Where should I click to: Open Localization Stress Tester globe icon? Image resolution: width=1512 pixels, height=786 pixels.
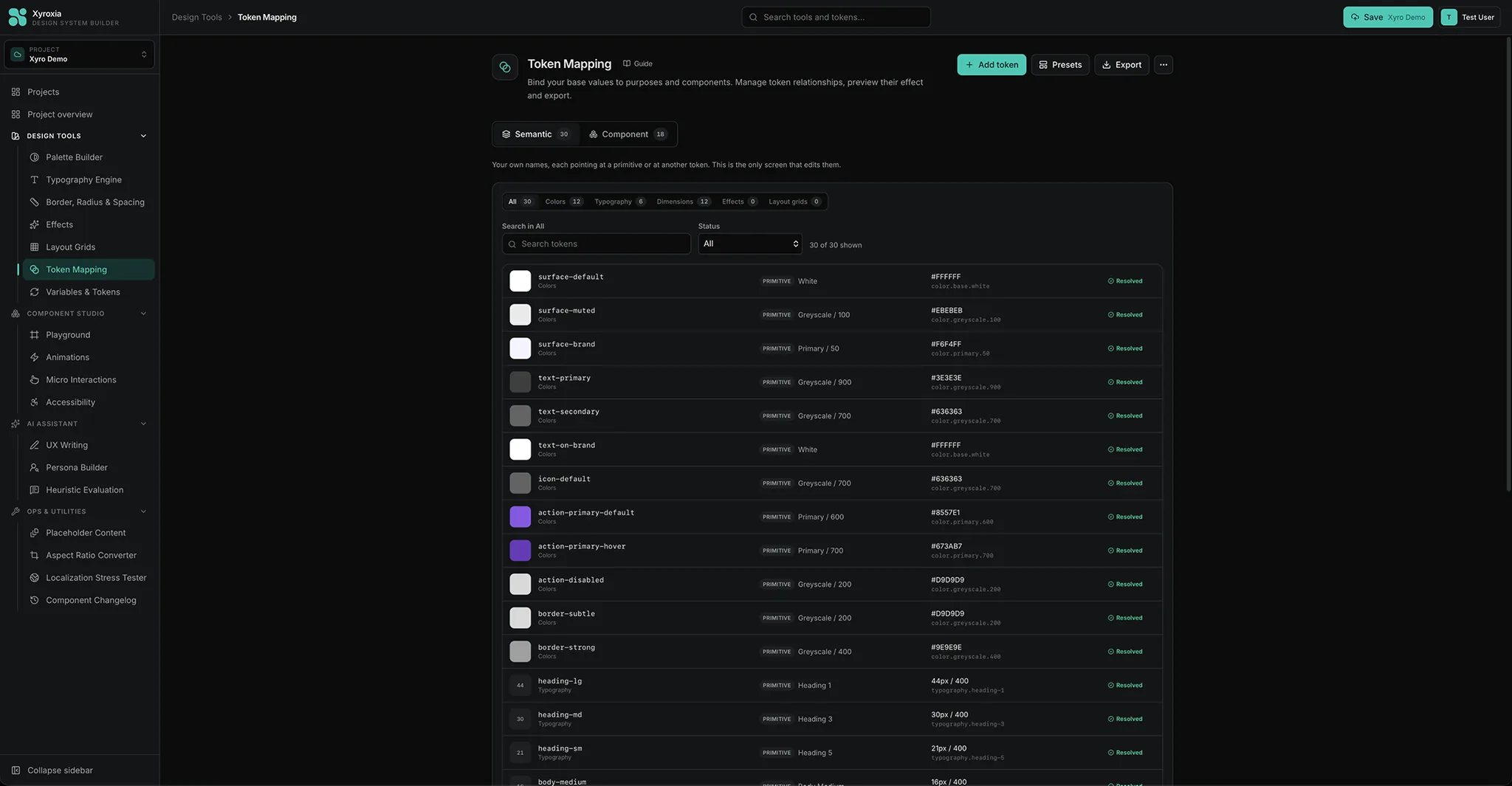[x=34, y=578]
